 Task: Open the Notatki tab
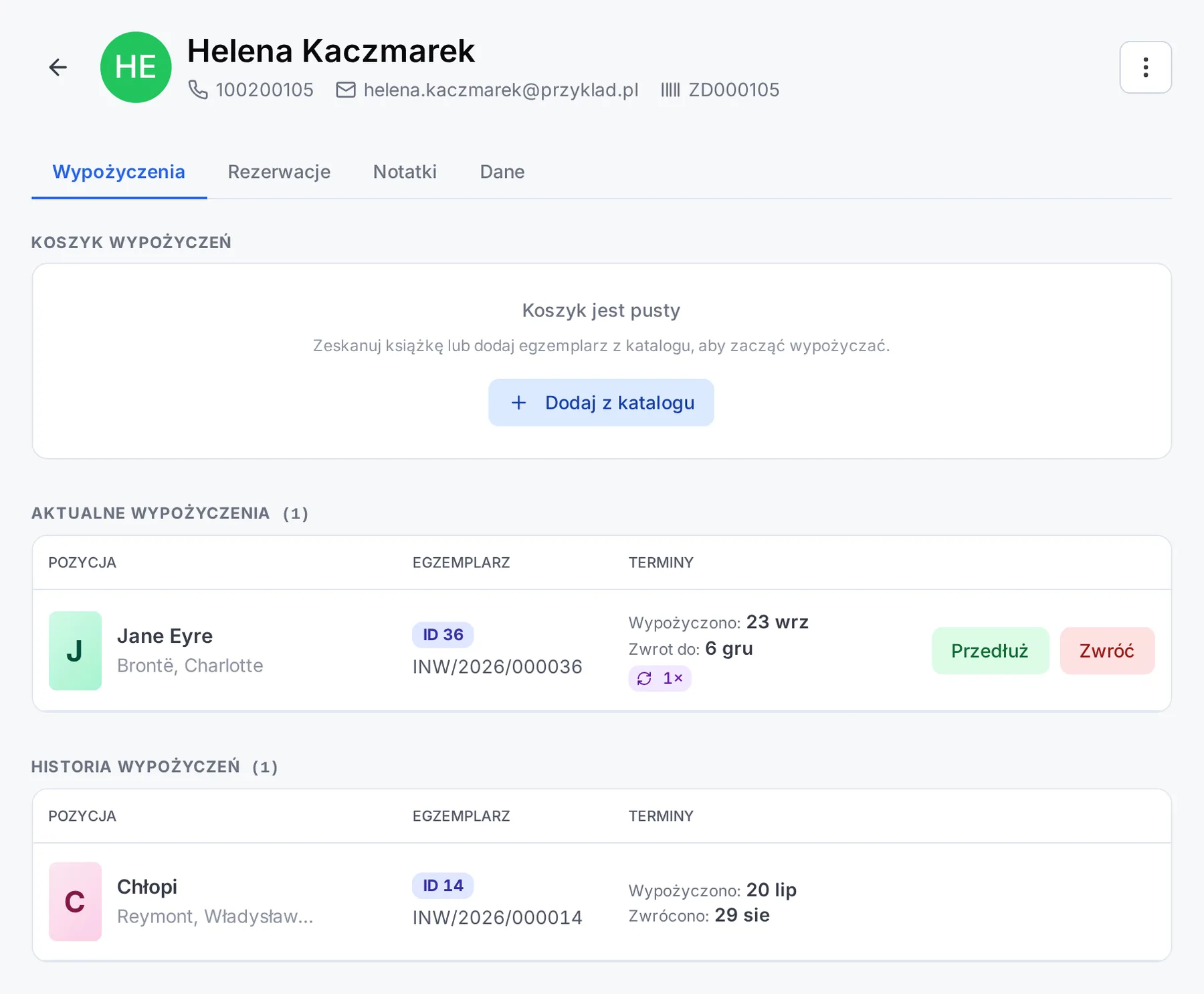point(405,172)
